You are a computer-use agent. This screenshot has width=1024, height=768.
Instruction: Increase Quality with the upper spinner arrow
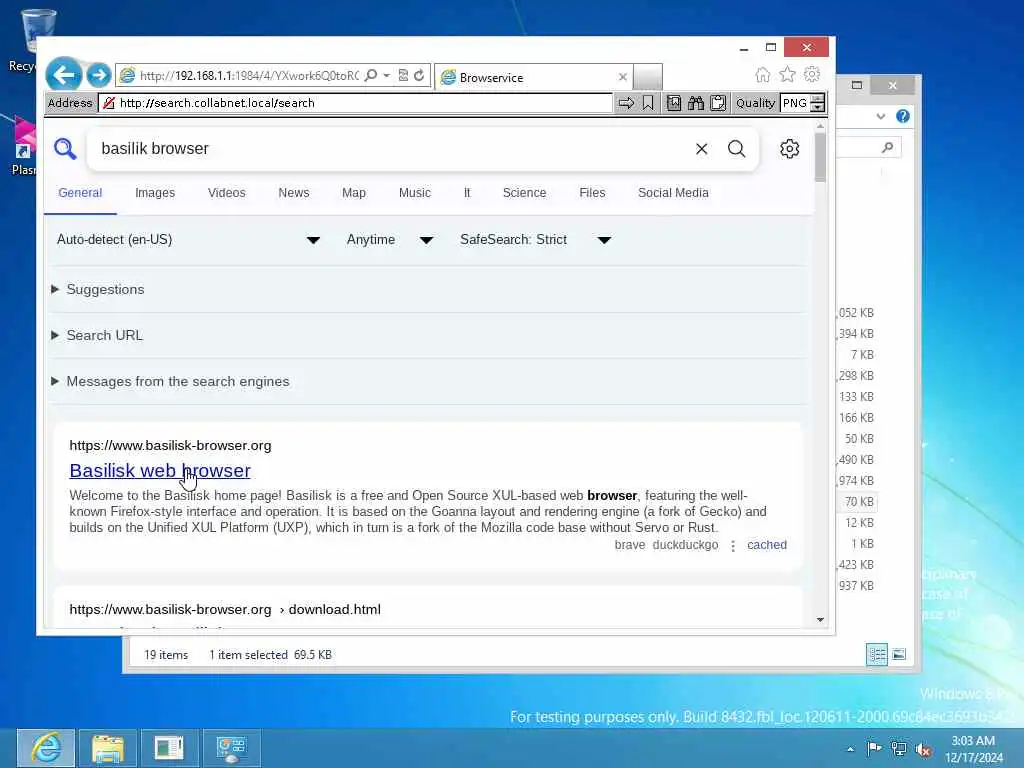click(x=818, y=98)
